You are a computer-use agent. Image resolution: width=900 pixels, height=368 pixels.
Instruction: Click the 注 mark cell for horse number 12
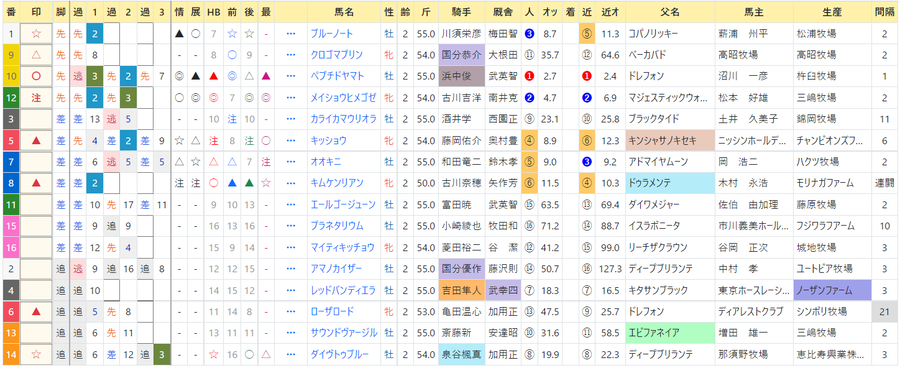pyautogui.click(x=36, y=98)
